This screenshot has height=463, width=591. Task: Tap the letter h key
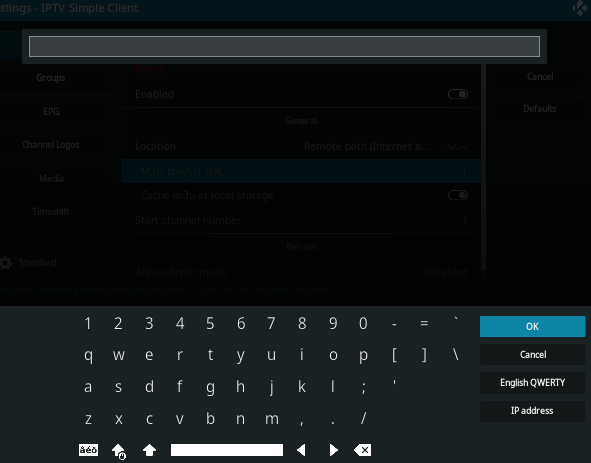tap(240, 387)
